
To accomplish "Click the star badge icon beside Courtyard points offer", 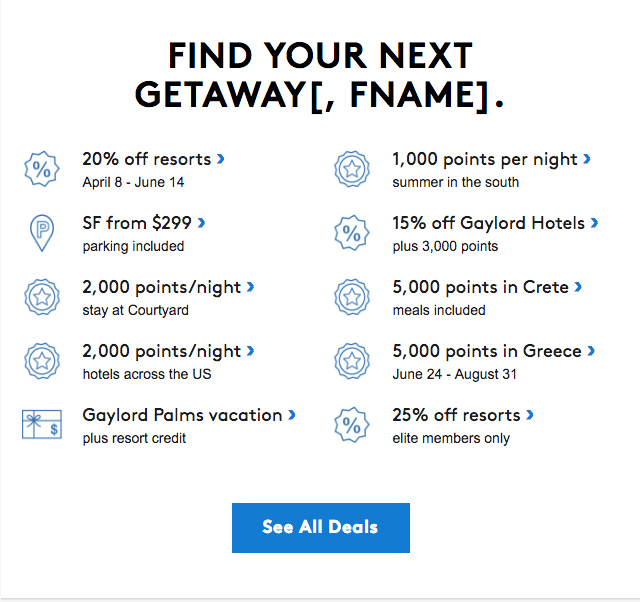I will point(42,296).
